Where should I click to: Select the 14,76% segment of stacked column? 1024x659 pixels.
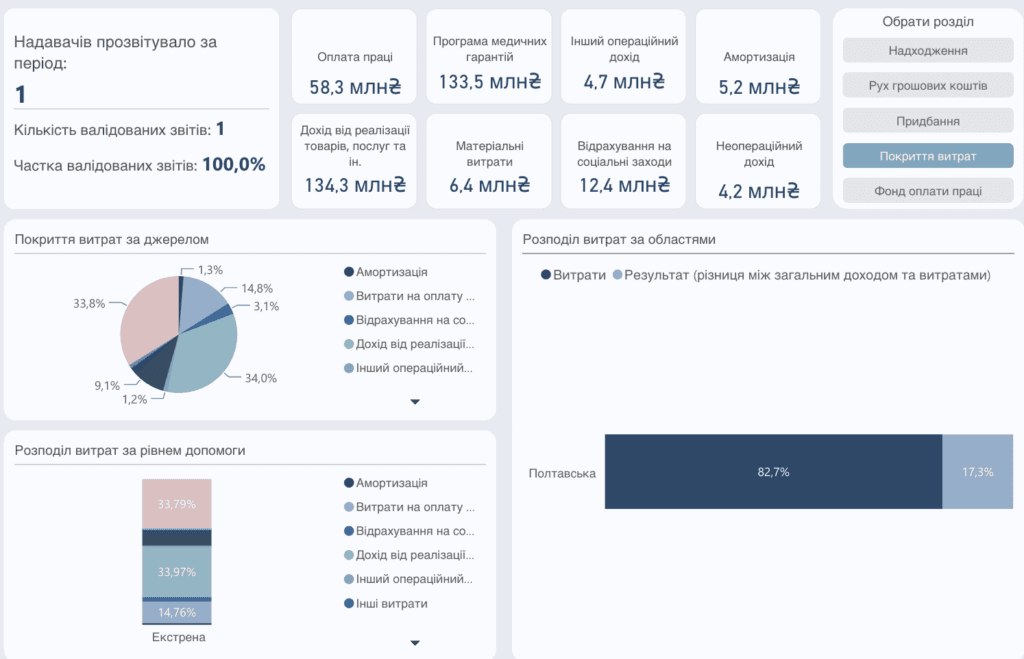tap(177, 612)
